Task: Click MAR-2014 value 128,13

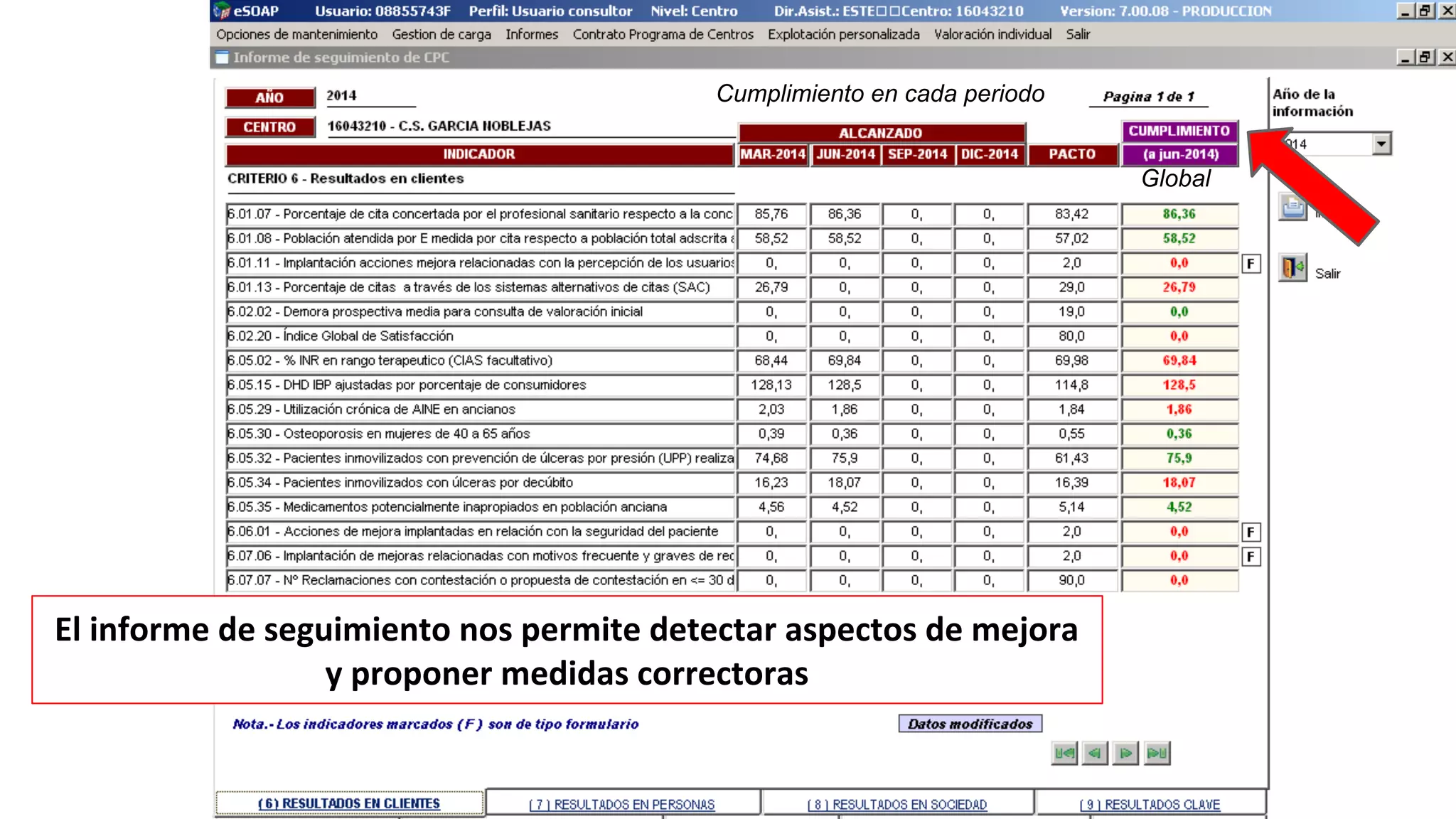Action: (x=771, y=385)
